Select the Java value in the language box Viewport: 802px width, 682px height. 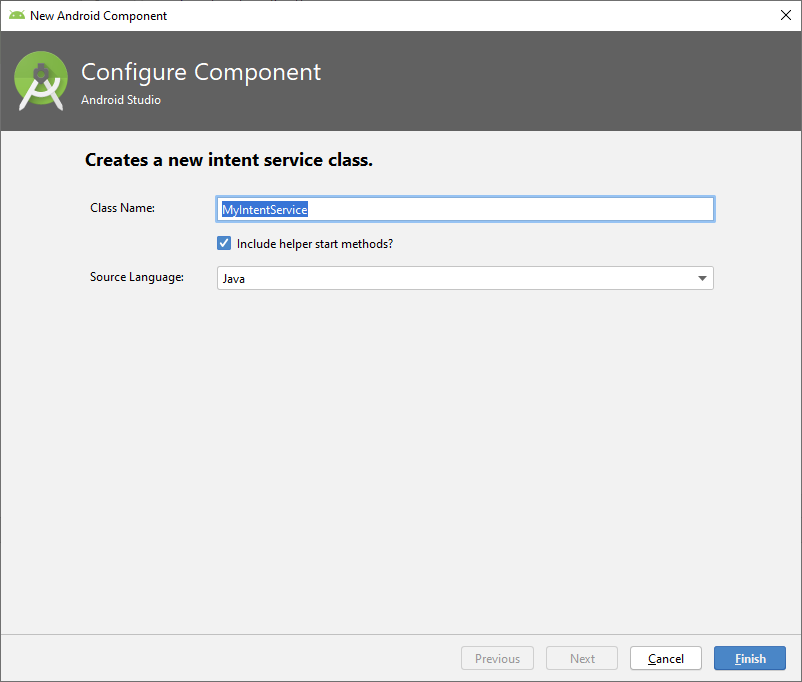[x=234, y=279]
